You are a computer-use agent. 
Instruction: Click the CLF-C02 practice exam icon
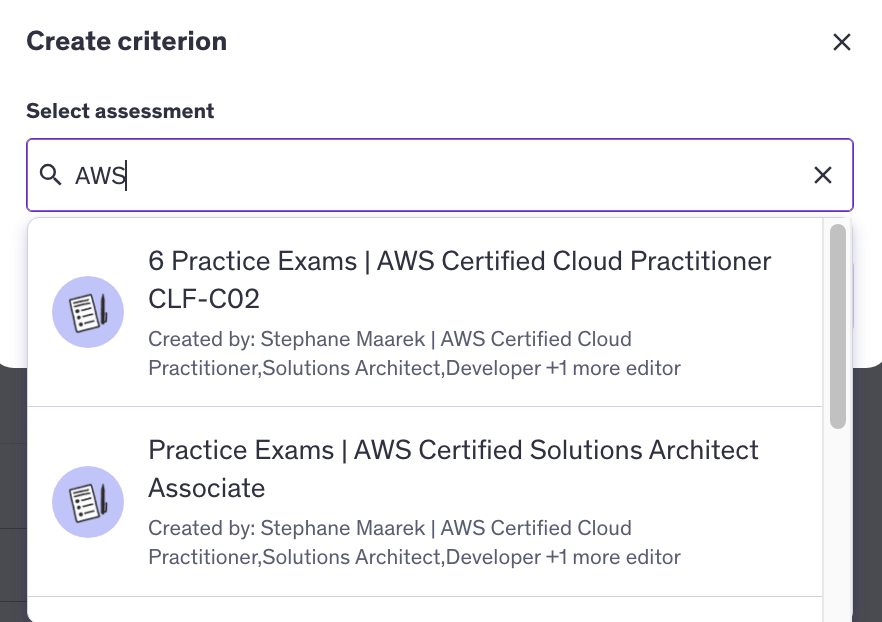click(88, 312)
